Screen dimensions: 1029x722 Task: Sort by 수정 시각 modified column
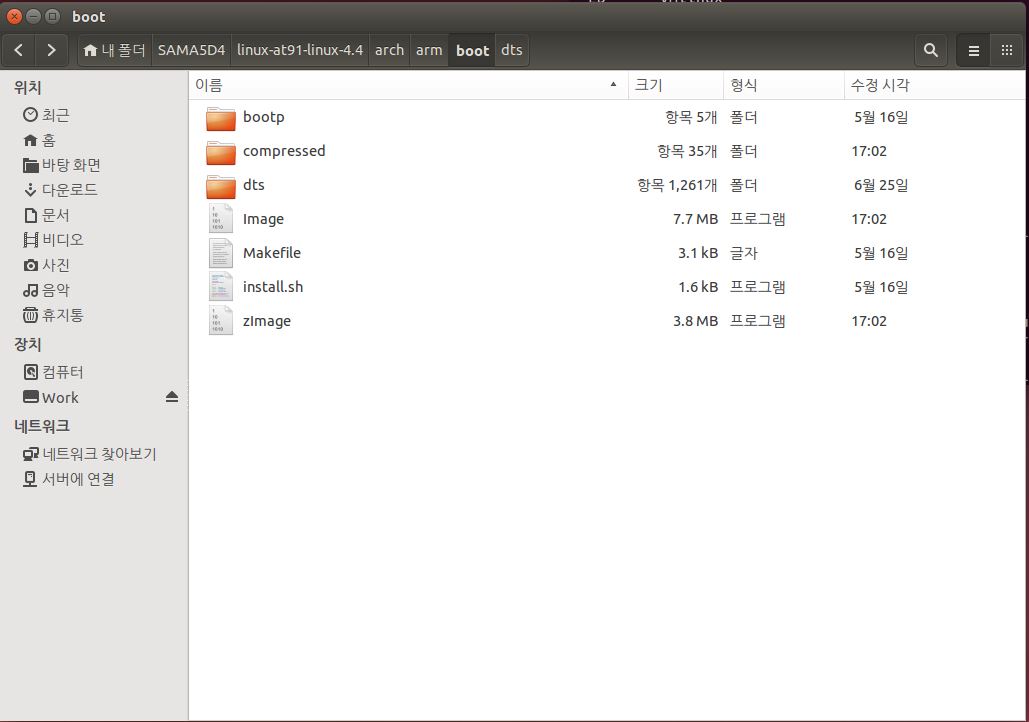coord(880,85)
